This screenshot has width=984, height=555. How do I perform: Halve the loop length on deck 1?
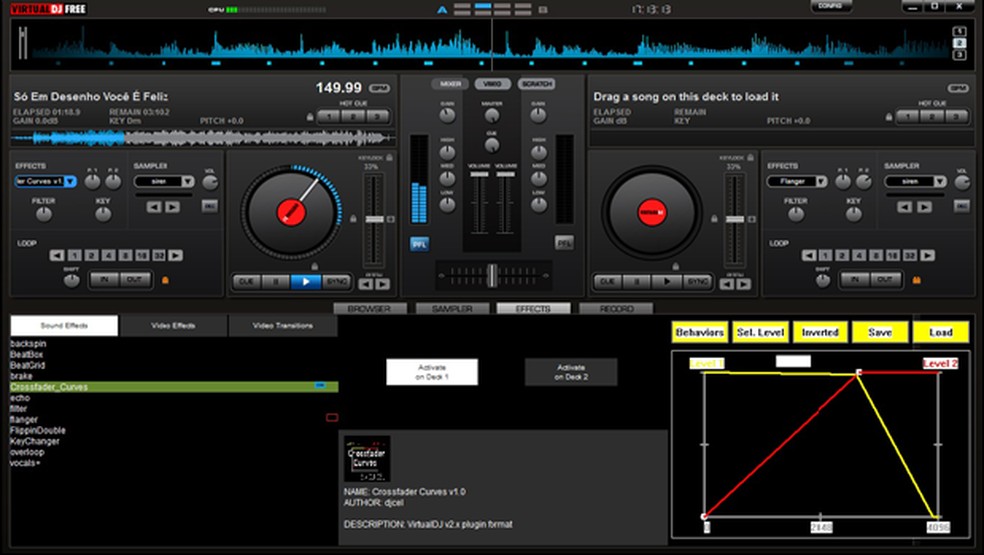57,256
